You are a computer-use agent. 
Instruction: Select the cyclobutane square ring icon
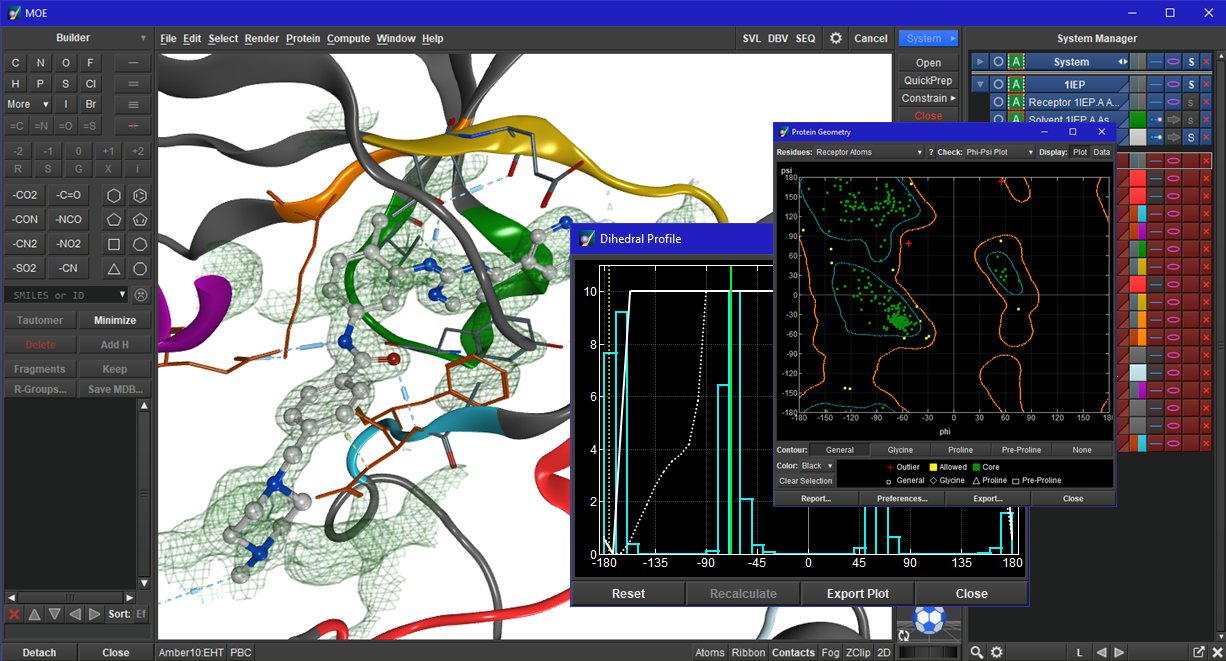[114, 244]
